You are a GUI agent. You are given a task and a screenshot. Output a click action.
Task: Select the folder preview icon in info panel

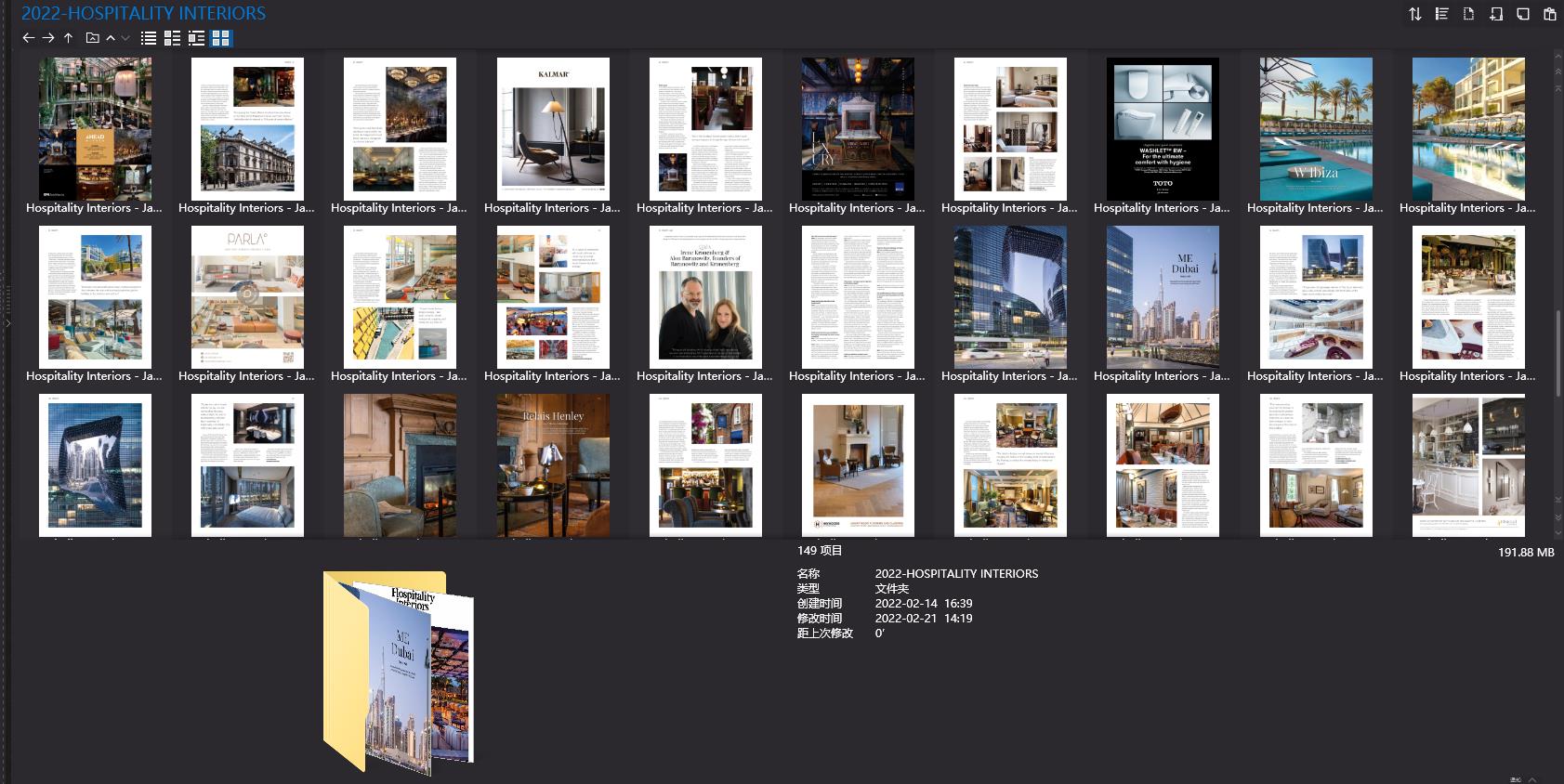399,673
